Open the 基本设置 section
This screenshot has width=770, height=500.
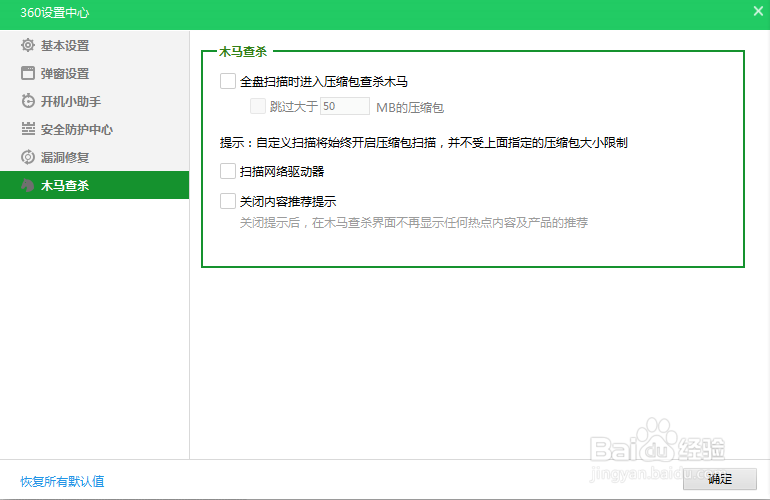pos(94,45)
